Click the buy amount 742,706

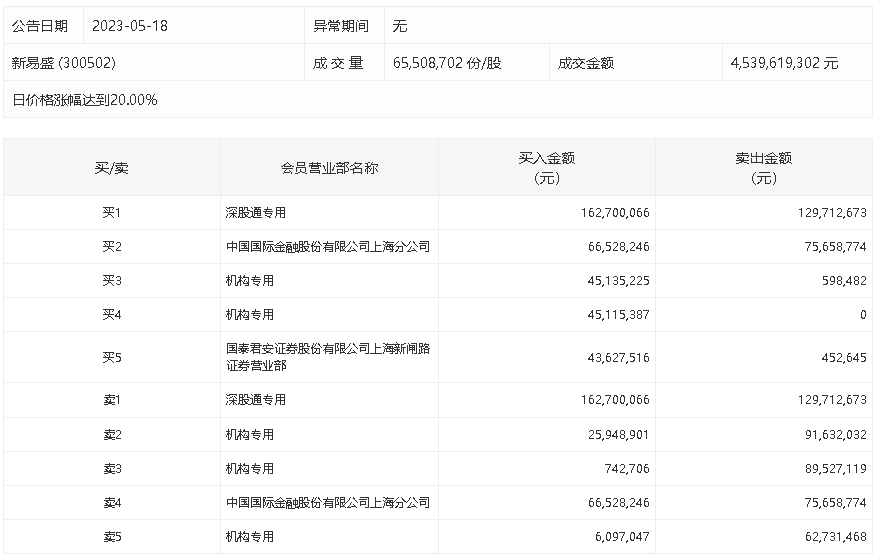click(627, 468)
